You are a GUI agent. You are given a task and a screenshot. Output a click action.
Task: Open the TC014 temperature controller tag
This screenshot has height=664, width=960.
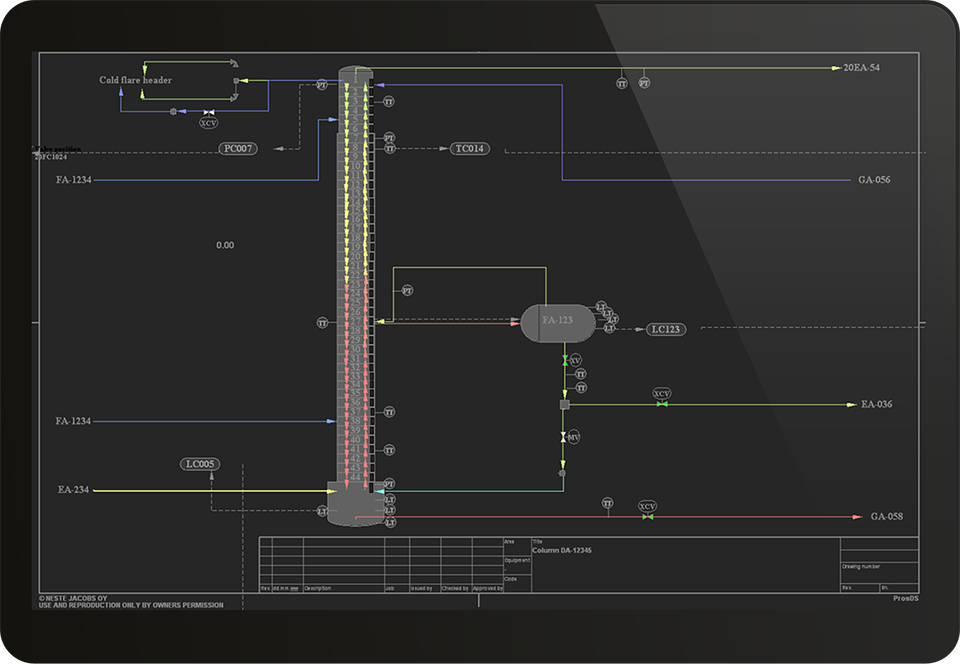pos(470,149)
